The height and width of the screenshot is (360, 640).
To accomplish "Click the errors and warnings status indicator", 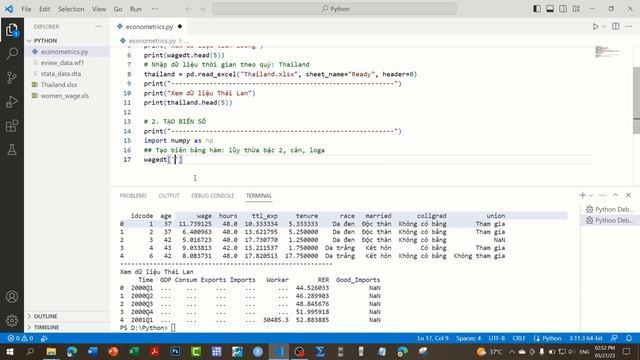I will [20, 338].
